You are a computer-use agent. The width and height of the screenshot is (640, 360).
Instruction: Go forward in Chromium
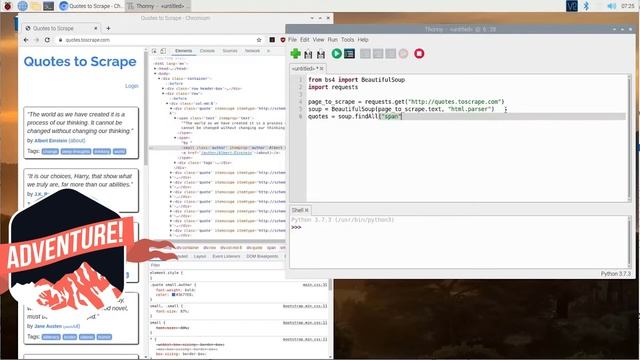[37, 40]
